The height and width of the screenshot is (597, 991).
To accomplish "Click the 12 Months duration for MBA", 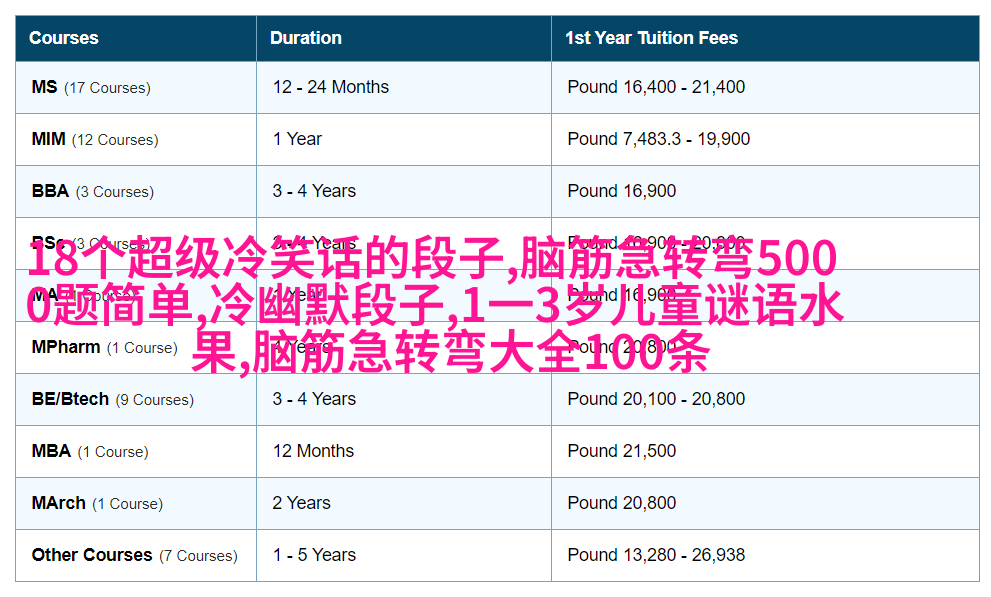I will pyautogui.click(x=313, y=451).
